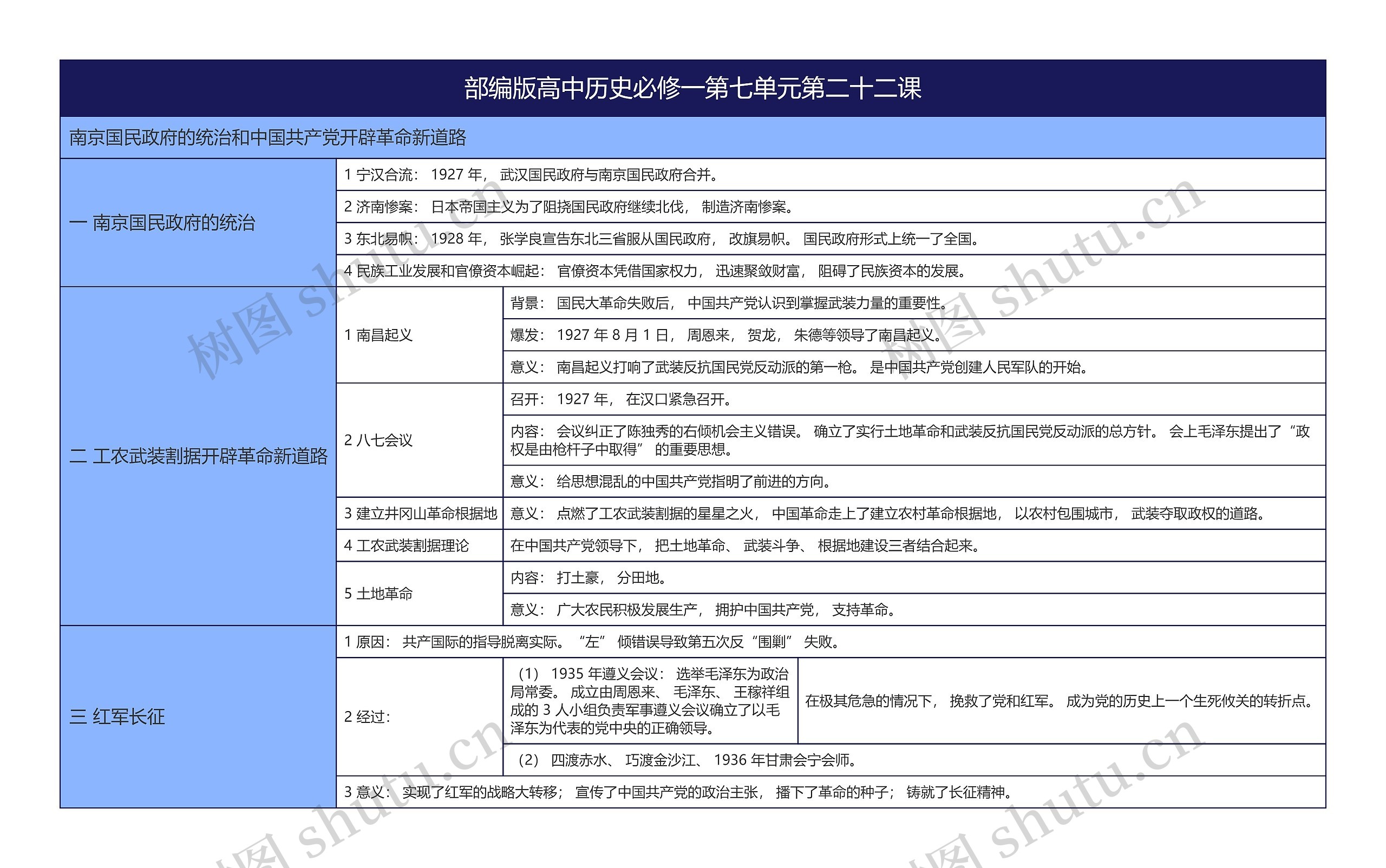Image resolution: width=1386 pixels, height=868 pixels.
Task: Click the row 1 宁汉合流: 1927 年
Action: coord(831,174)
